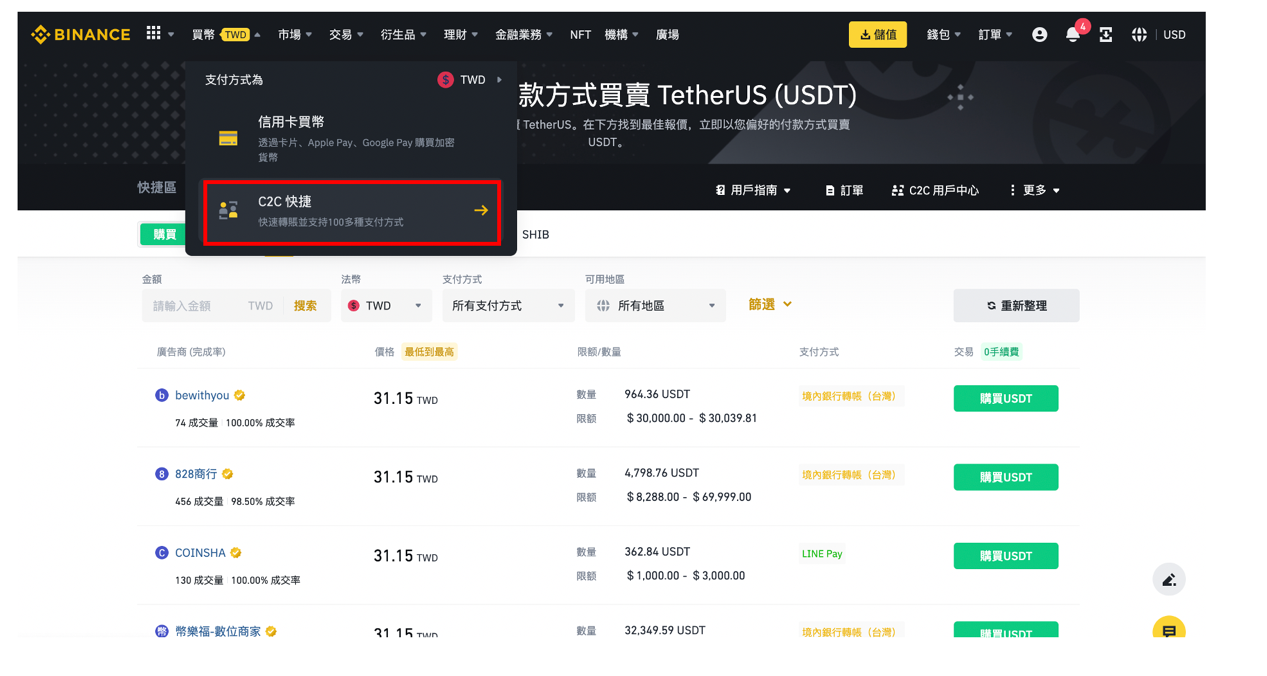1267x676 pixels.
Task: Click the yellow chat support icon
Action: click(1168, 630)
